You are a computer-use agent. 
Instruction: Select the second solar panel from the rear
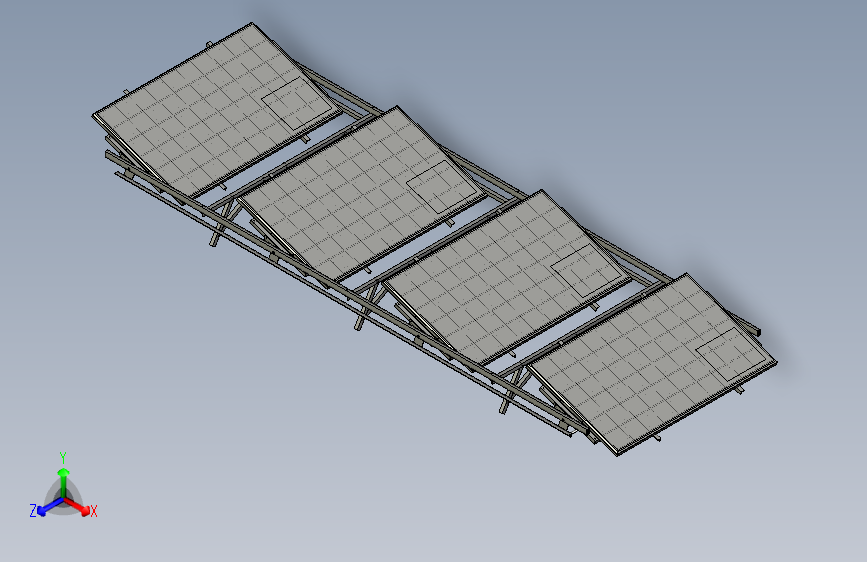362,194
